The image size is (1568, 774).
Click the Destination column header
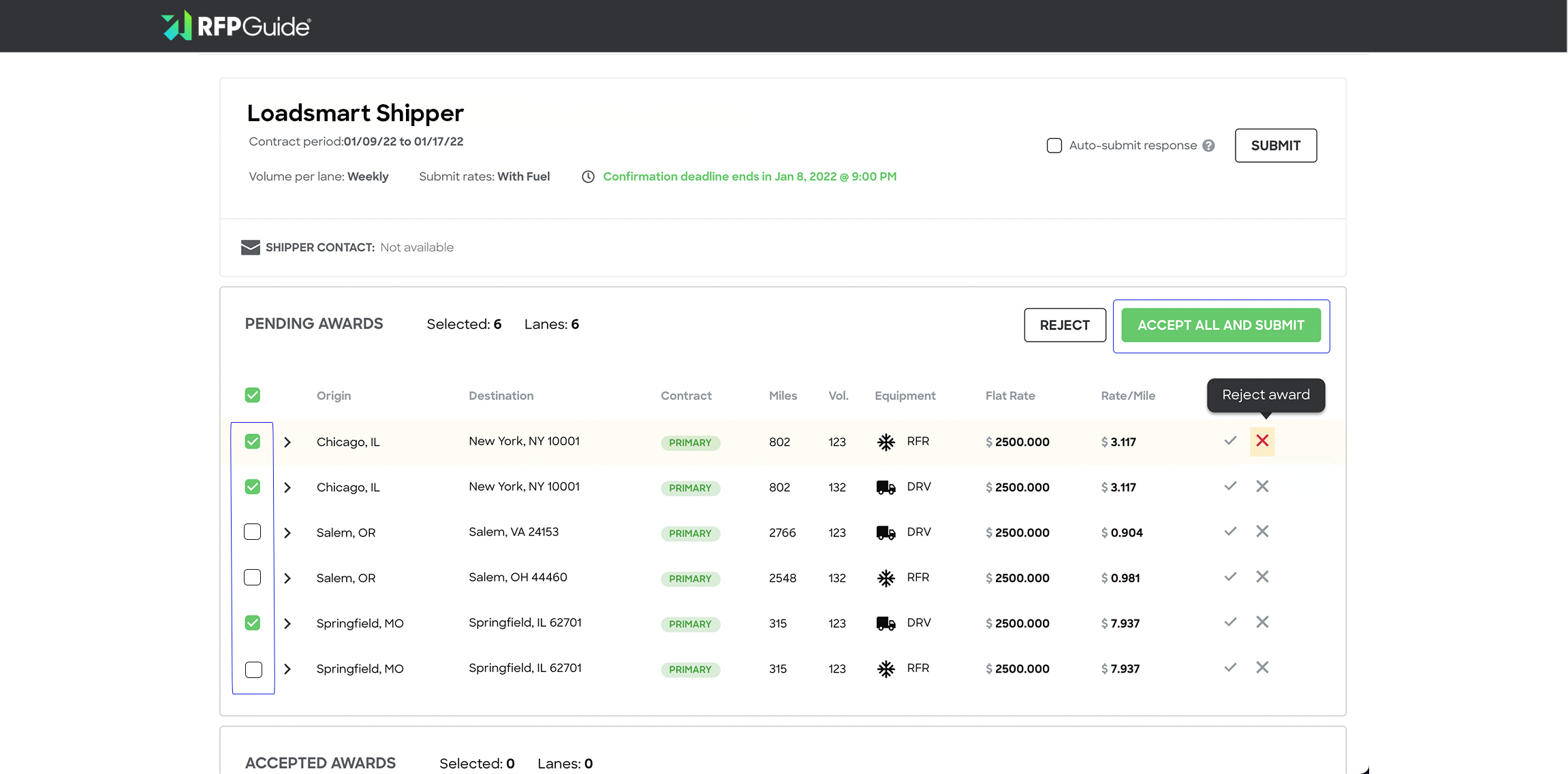(x=501, y=396)
